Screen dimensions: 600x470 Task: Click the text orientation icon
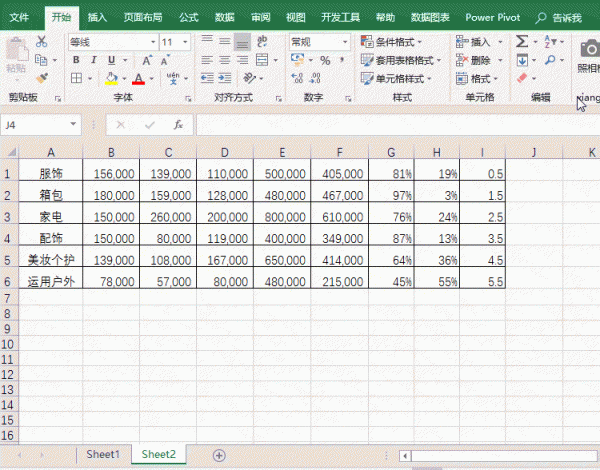249,78
